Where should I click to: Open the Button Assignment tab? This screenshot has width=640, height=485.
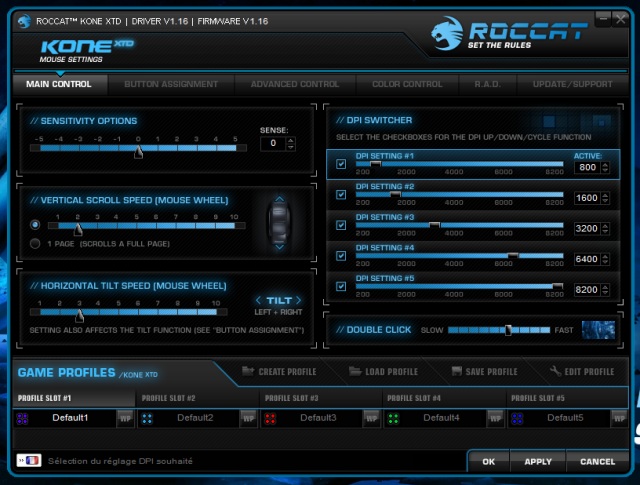click(x=171, y=85)
